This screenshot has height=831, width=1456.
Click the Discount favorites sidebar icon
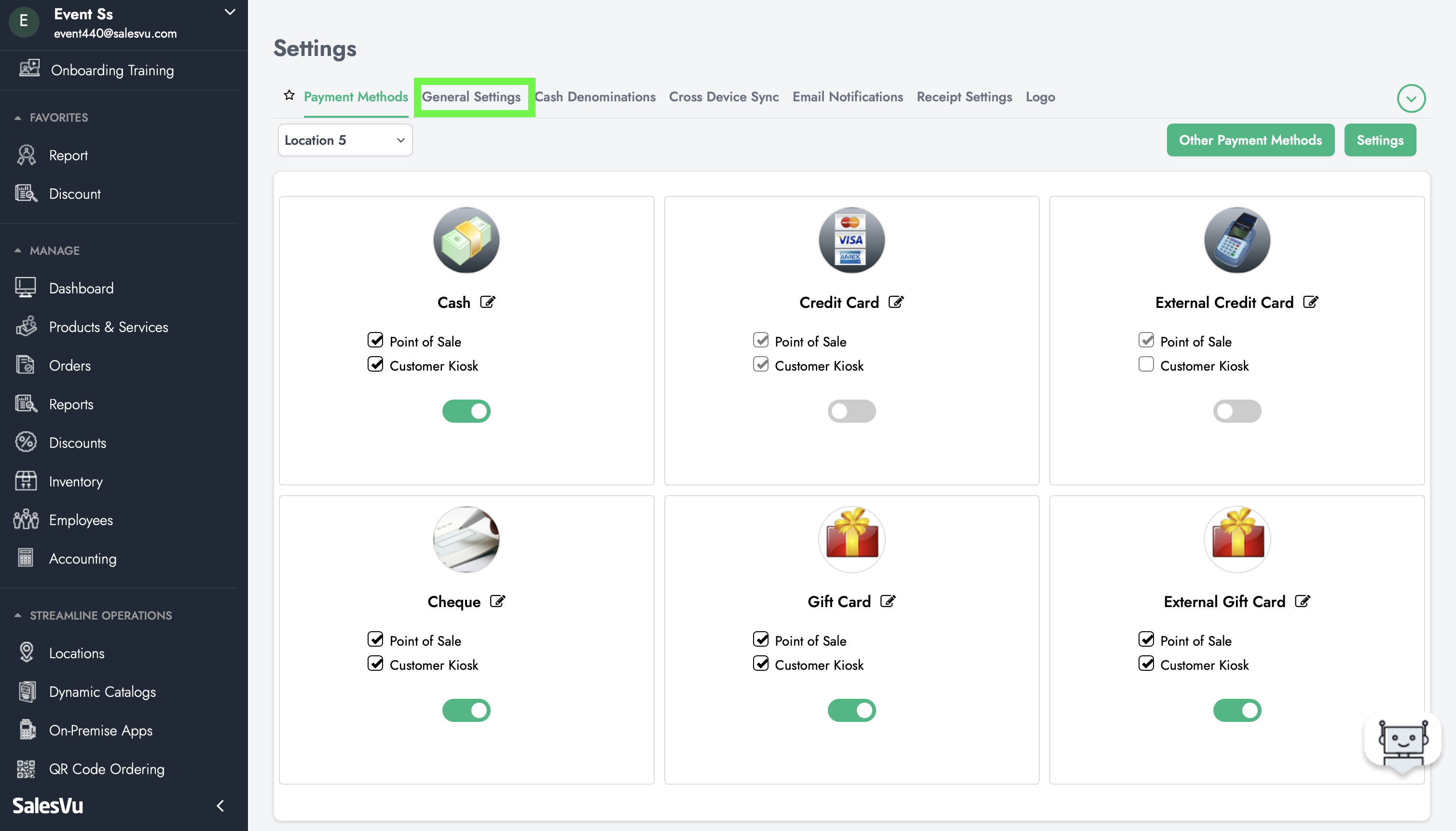coord(27,193)
